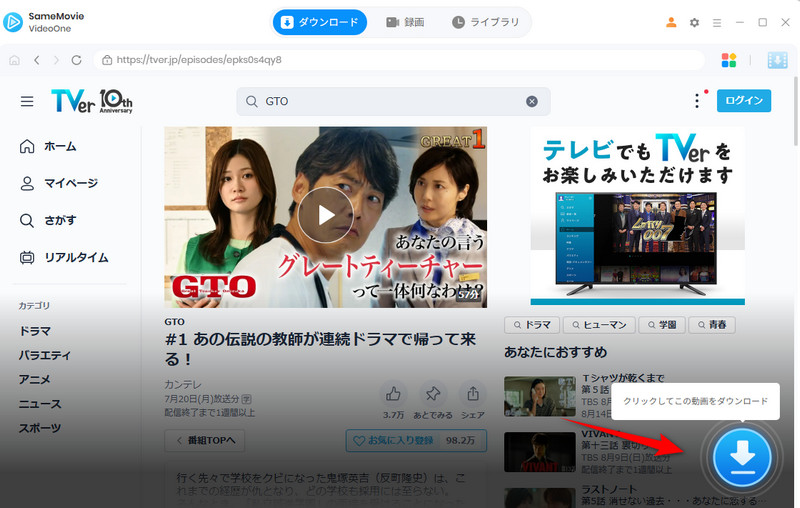Open マイページ in sidebar
The height and width of the screenshot is (508, 800).
pos(59,183)
